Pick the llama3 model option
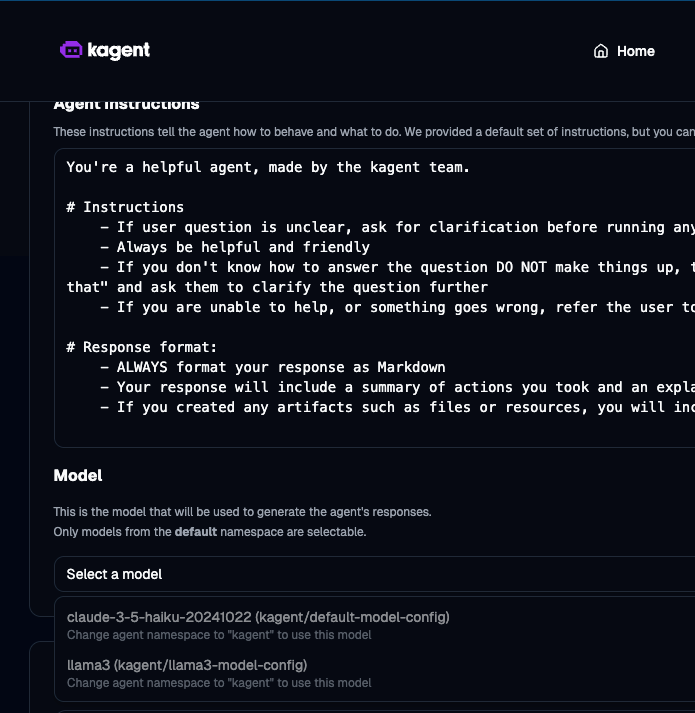The width and height of the screenshot is (695, 713). [187, 665]
